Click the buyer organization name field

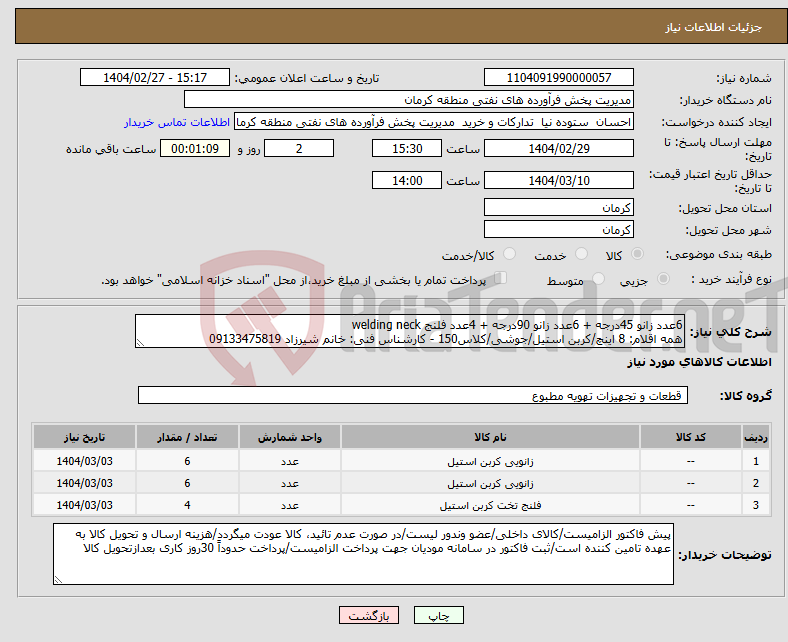coord(409,100)
